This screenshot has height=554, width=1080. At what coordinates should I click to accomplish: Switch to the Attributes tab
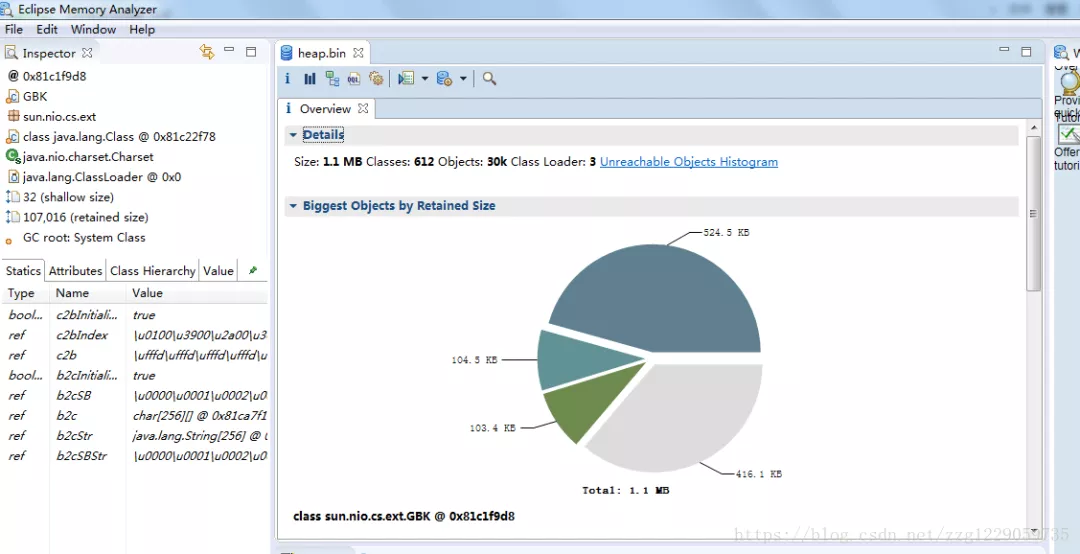tap(76, 271)
